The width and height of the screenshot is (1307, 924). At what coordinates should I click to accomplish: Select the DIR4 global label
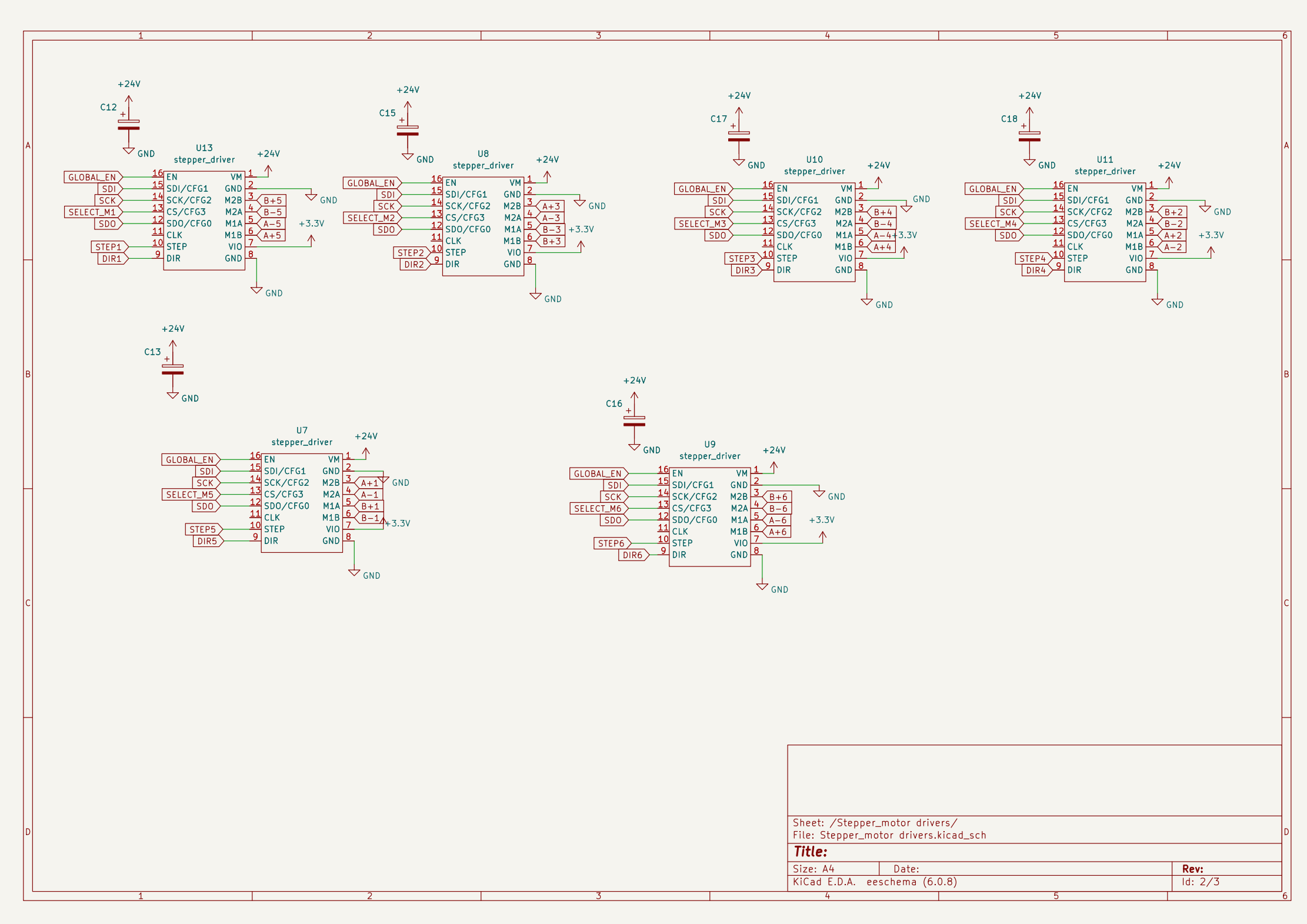tap(1036, 271)
